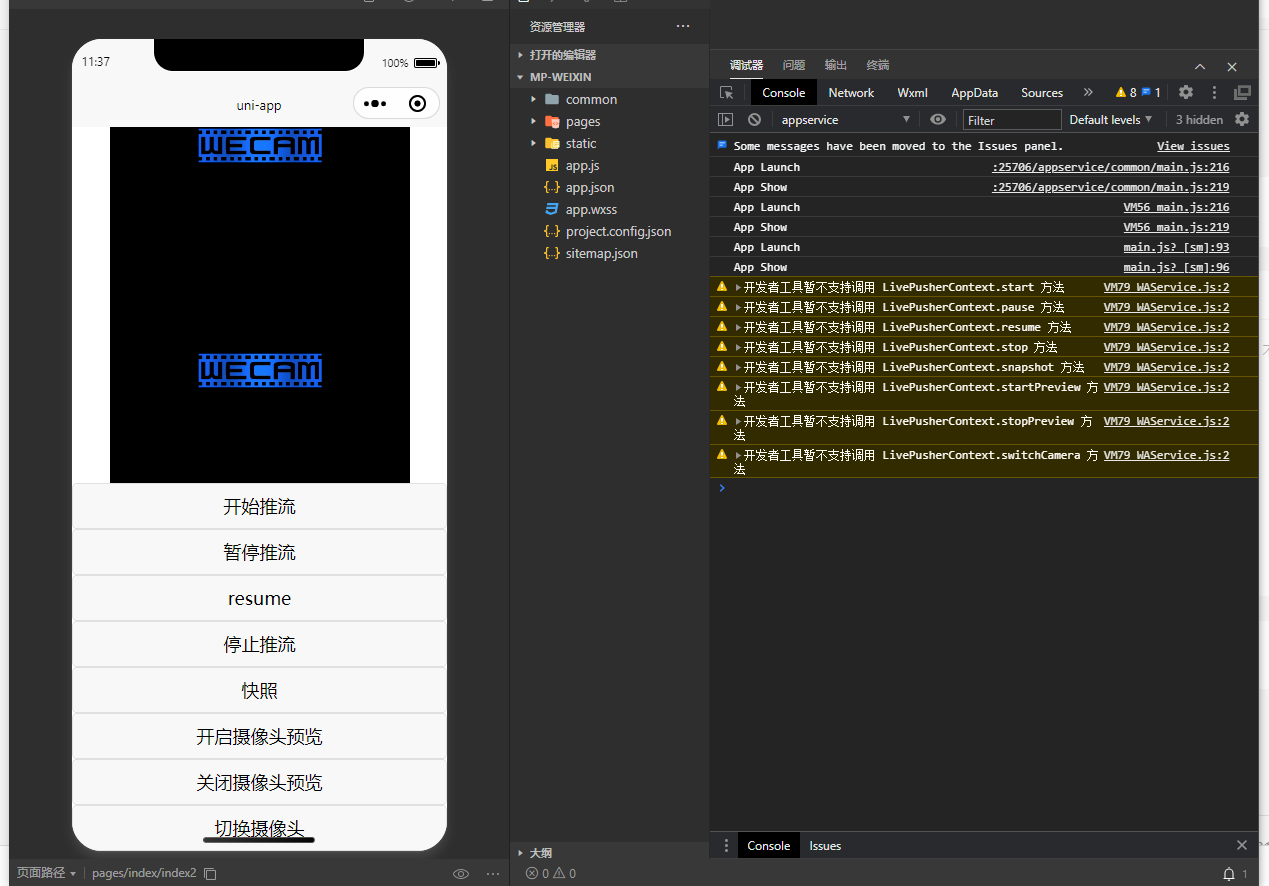Open the appservice context dropdown
1269x886 pixels.
click(x=845, y=120)
